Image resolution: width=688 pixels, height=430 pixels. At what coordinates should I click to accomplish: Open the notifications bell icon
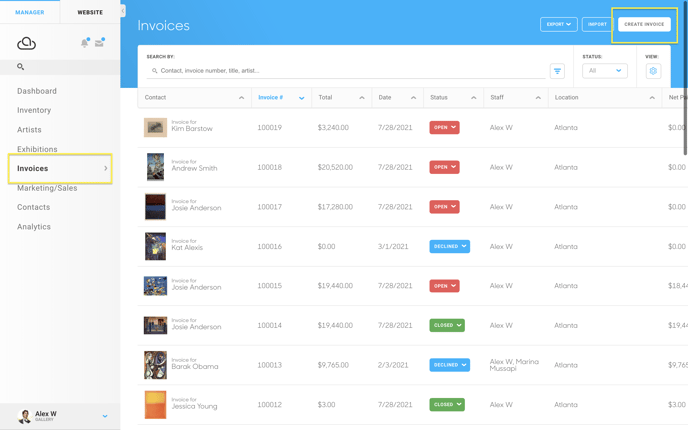click(84, 43)
